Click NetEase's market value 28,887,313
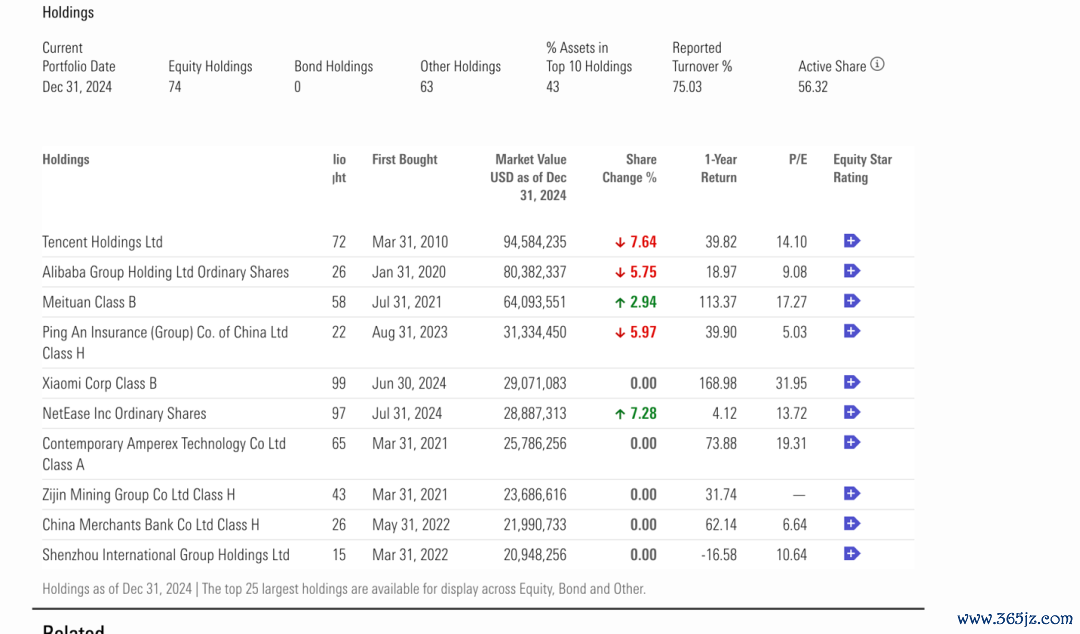1080x634 pixels. [x=534, y=413]
